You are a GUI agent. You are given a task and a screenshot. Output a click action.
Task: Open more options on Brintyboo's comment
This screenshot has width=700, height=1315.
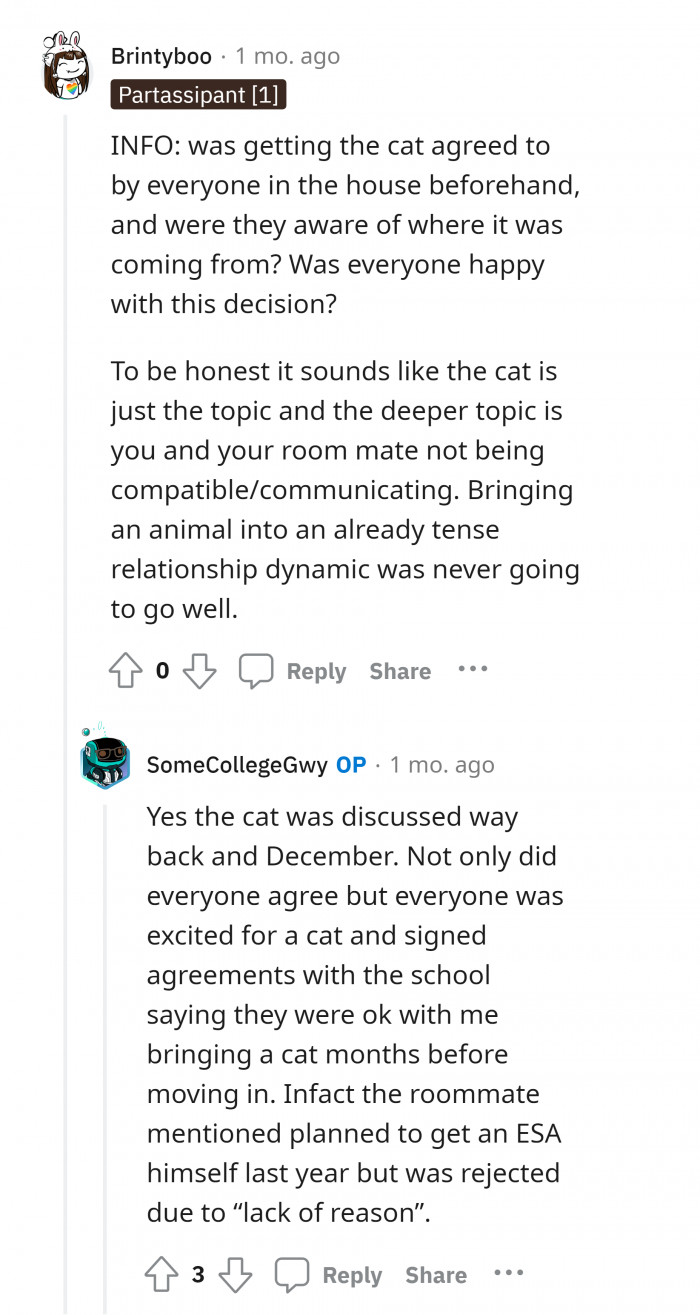[x=472, y=669]
